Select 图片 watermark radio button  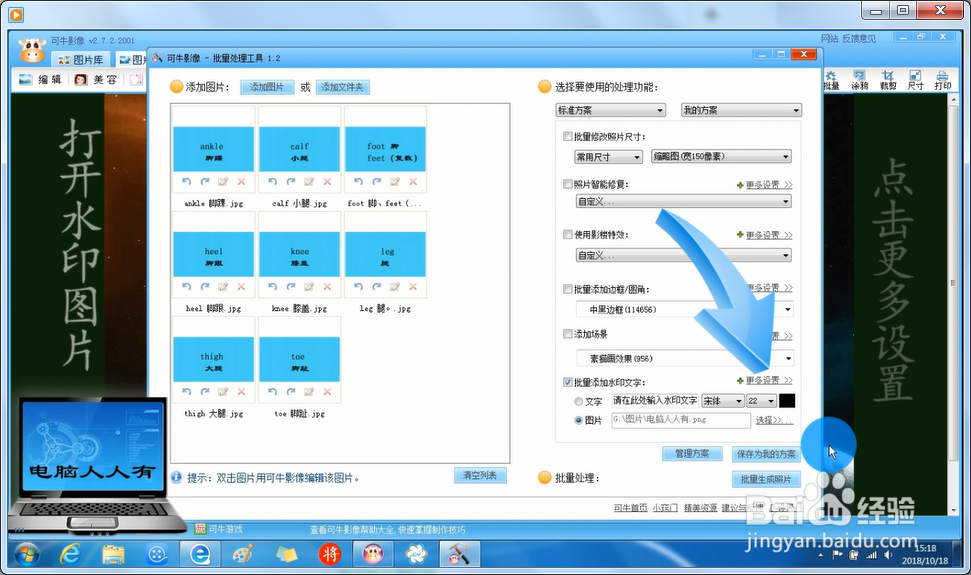click(578, 420)
